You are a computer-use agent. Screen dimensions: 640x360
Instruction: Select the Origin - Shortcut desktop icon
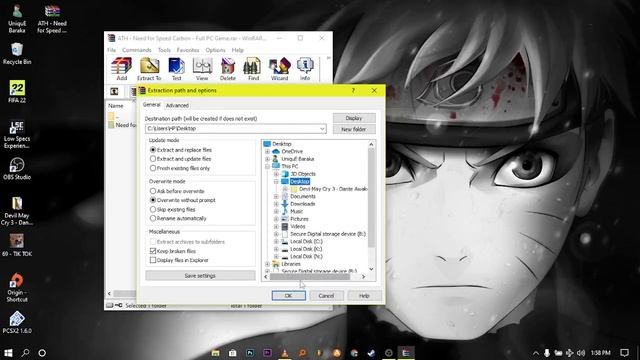tap(17, 287)
